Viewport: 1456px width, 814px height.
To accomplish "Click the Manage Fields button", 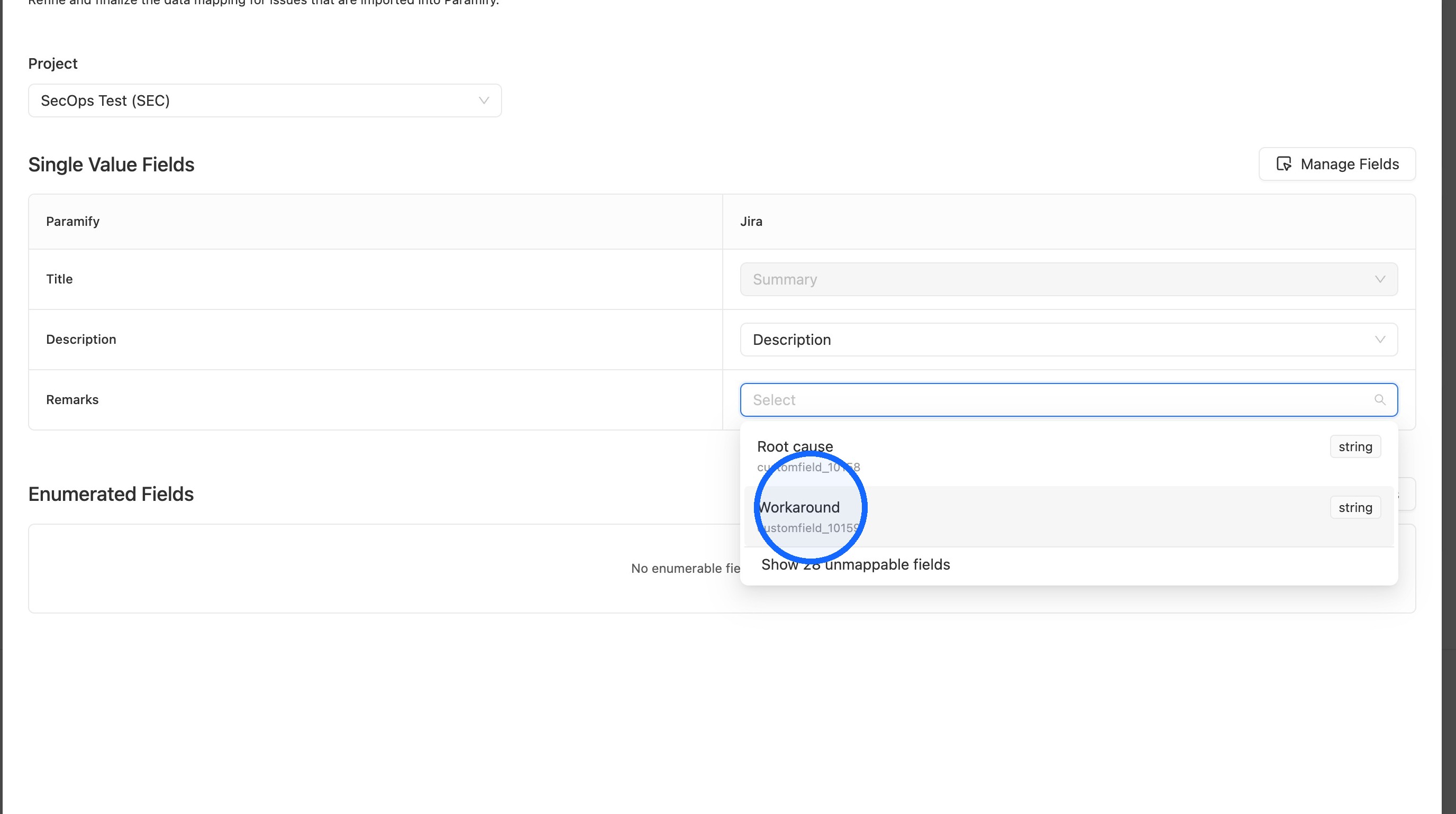I will pyautogui.click(x=1337, y=164).
